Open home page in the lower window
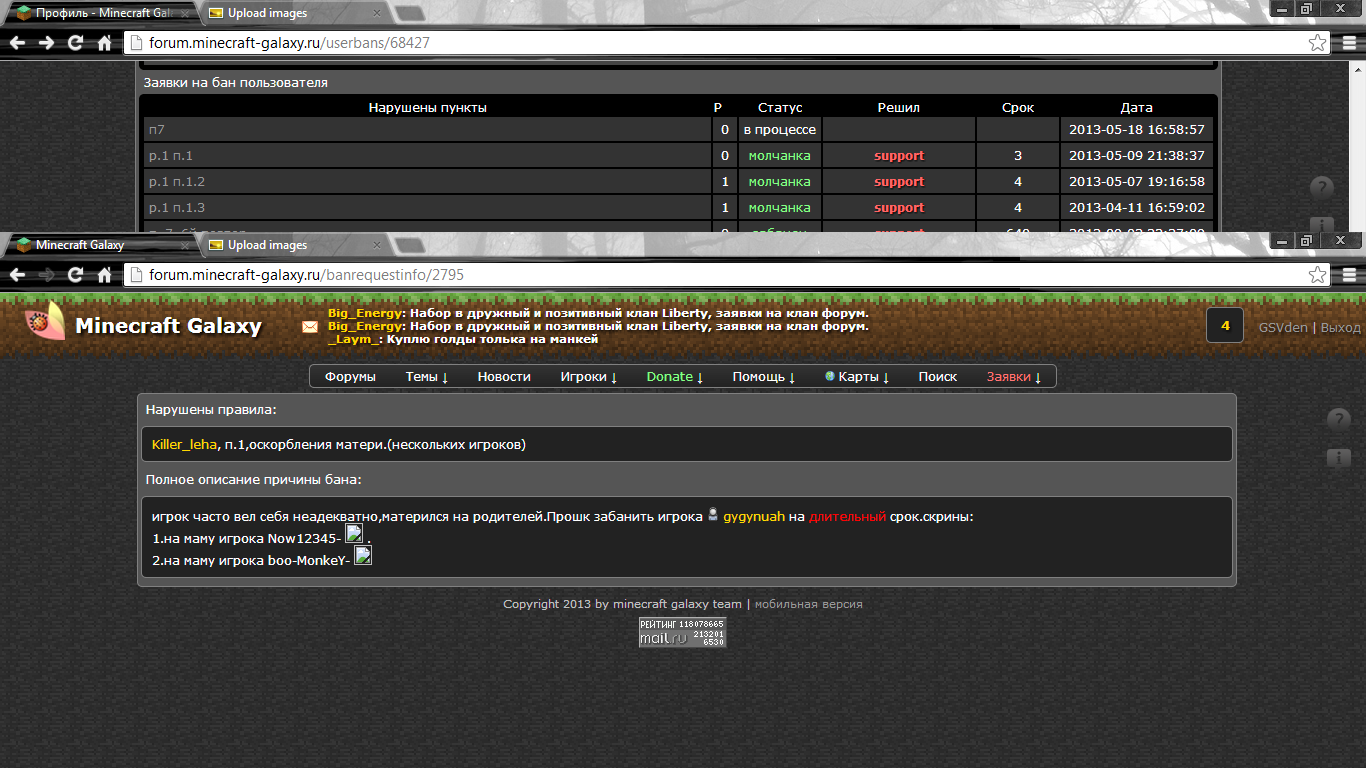This screenshot has width=1366, height=768. (104, 274)
